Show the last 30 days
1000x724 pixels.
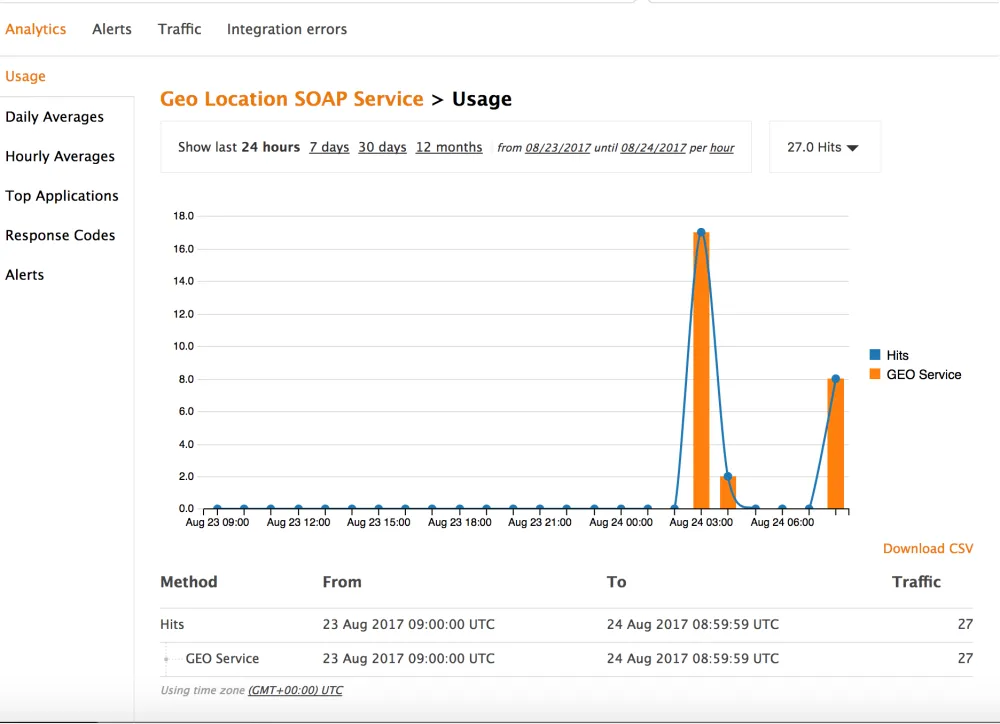pyautogui.click(x=382, y=147)
